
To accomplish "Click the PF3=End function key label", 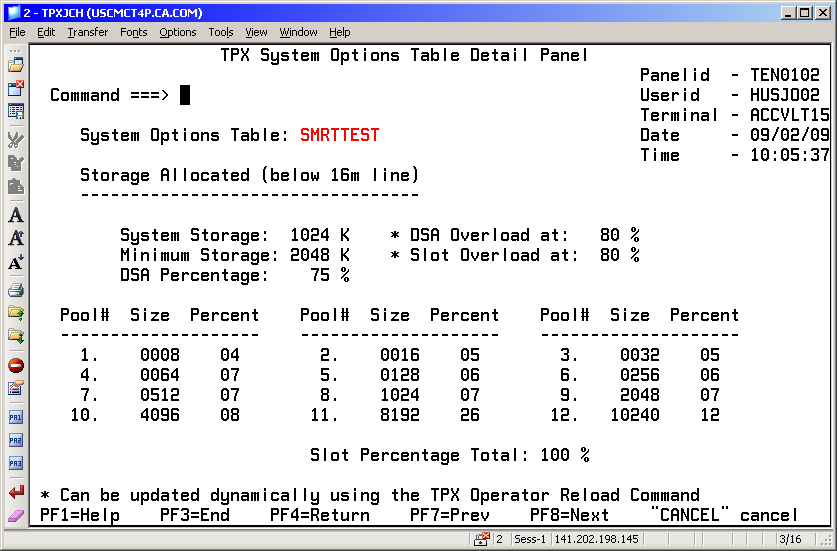I will (195, 515).
